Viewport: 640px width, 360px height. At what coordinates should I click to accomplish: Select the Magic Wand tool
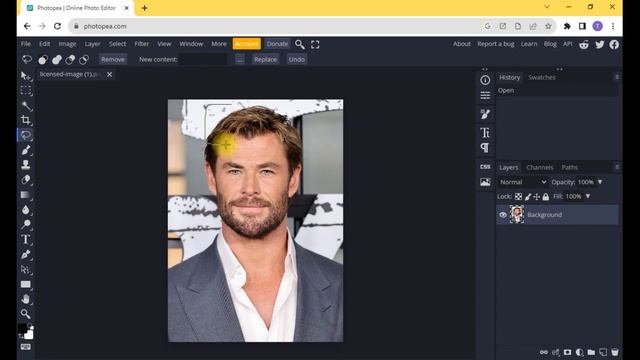[x=26, y=106]
